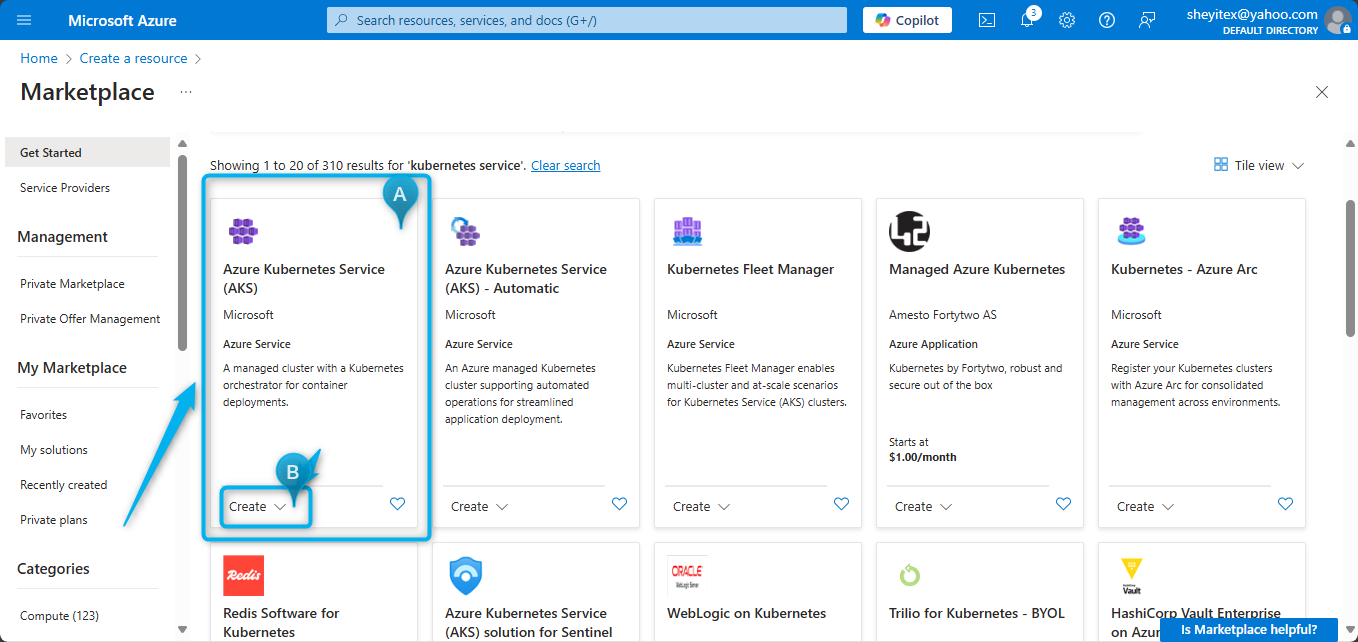Open the Azure portal hamburger menu
This screenshot has width=1358, height=642.
25,20
